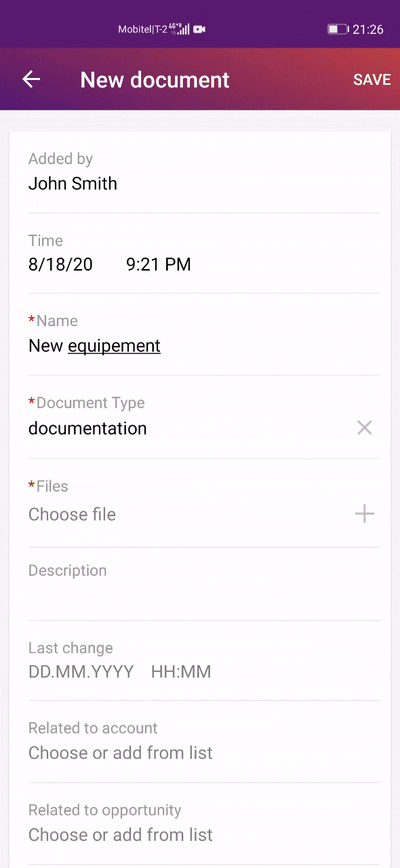Tap the 21:26 clock in status bar
Image resolution: width=400 pixels, height=868 pixels.
[368, 29]
